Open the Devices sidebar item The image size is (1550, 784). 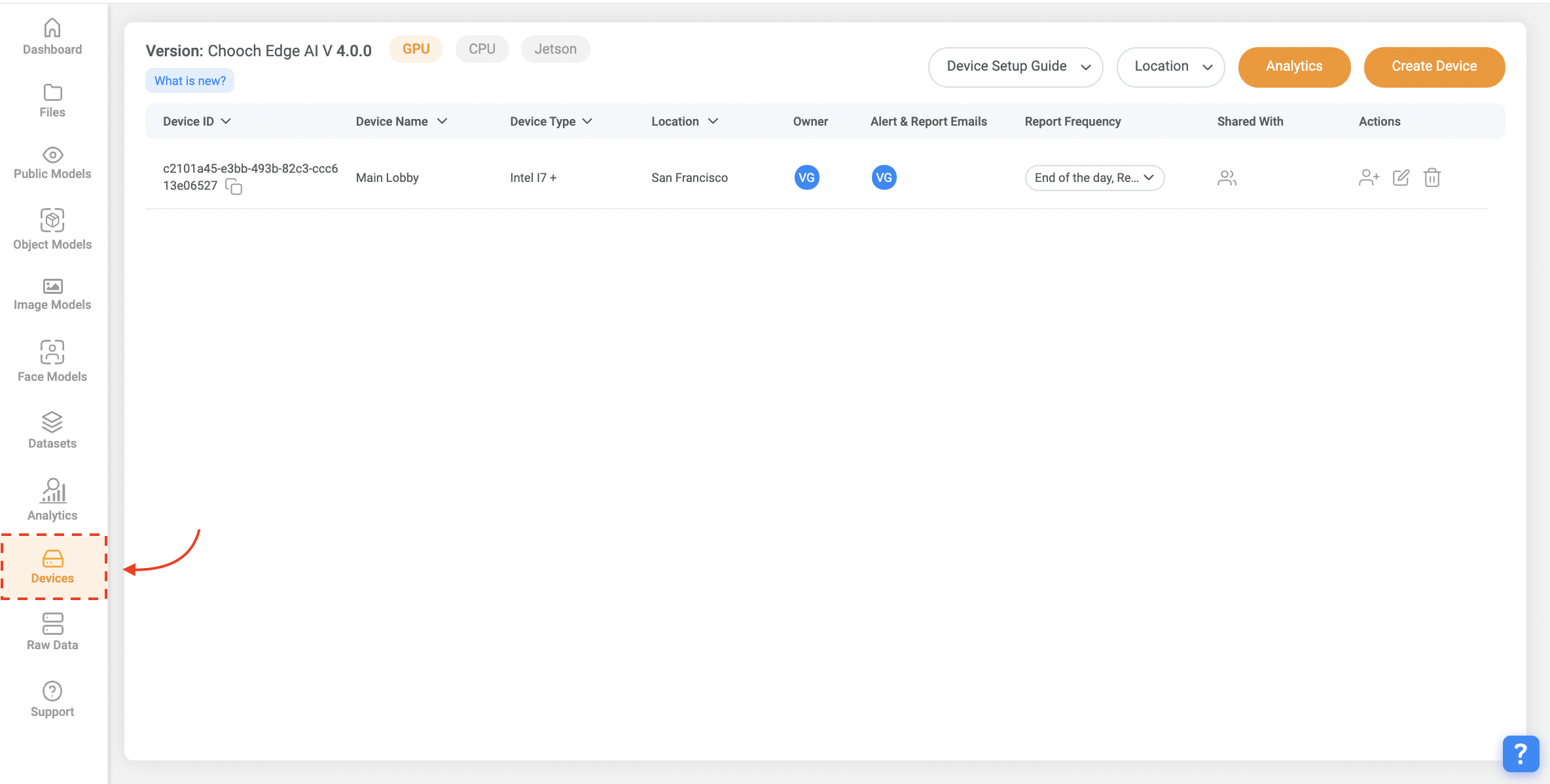[52, 567]
